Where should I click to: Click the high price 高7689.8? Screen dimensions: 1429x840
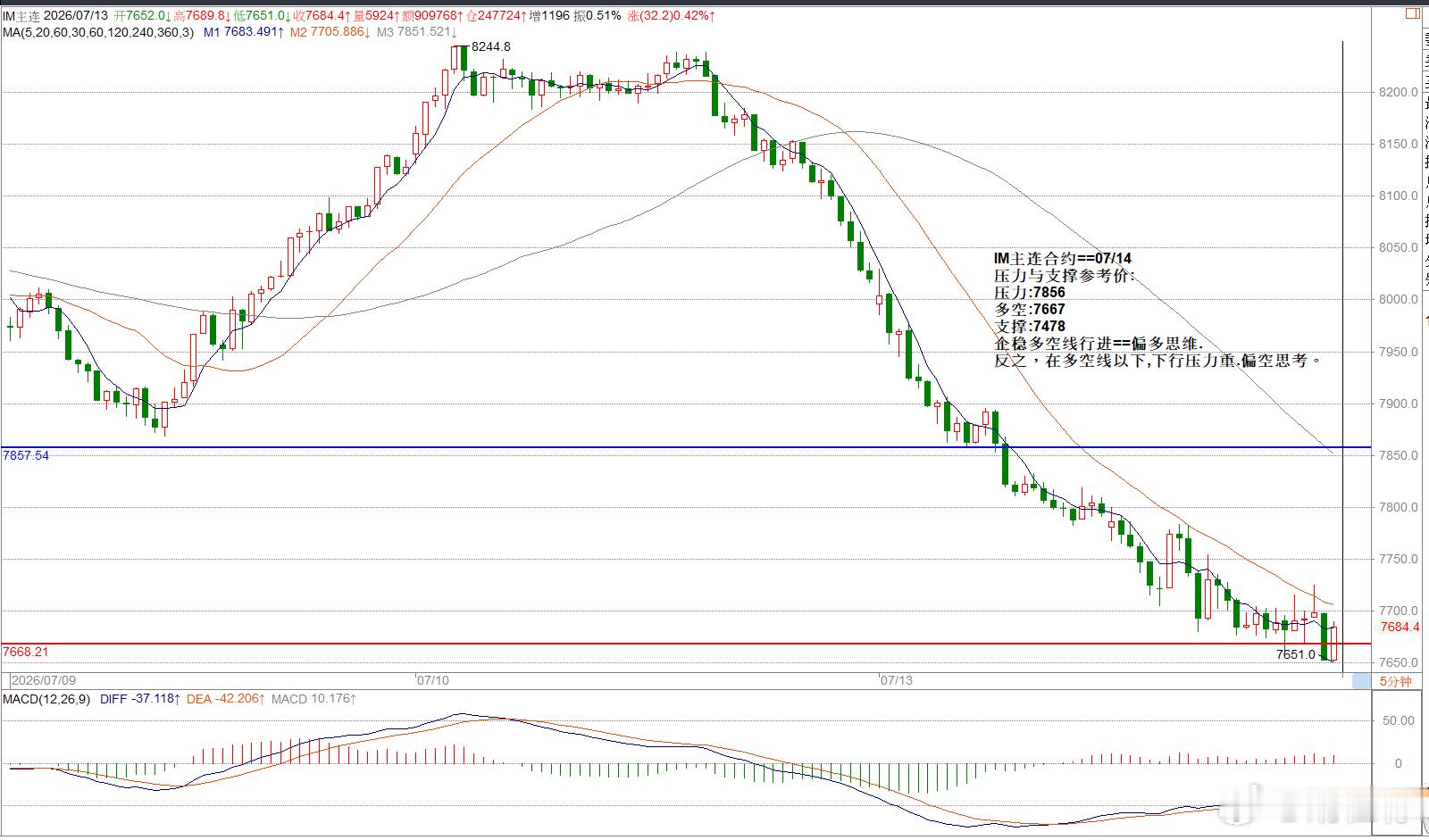pos(204,16)
